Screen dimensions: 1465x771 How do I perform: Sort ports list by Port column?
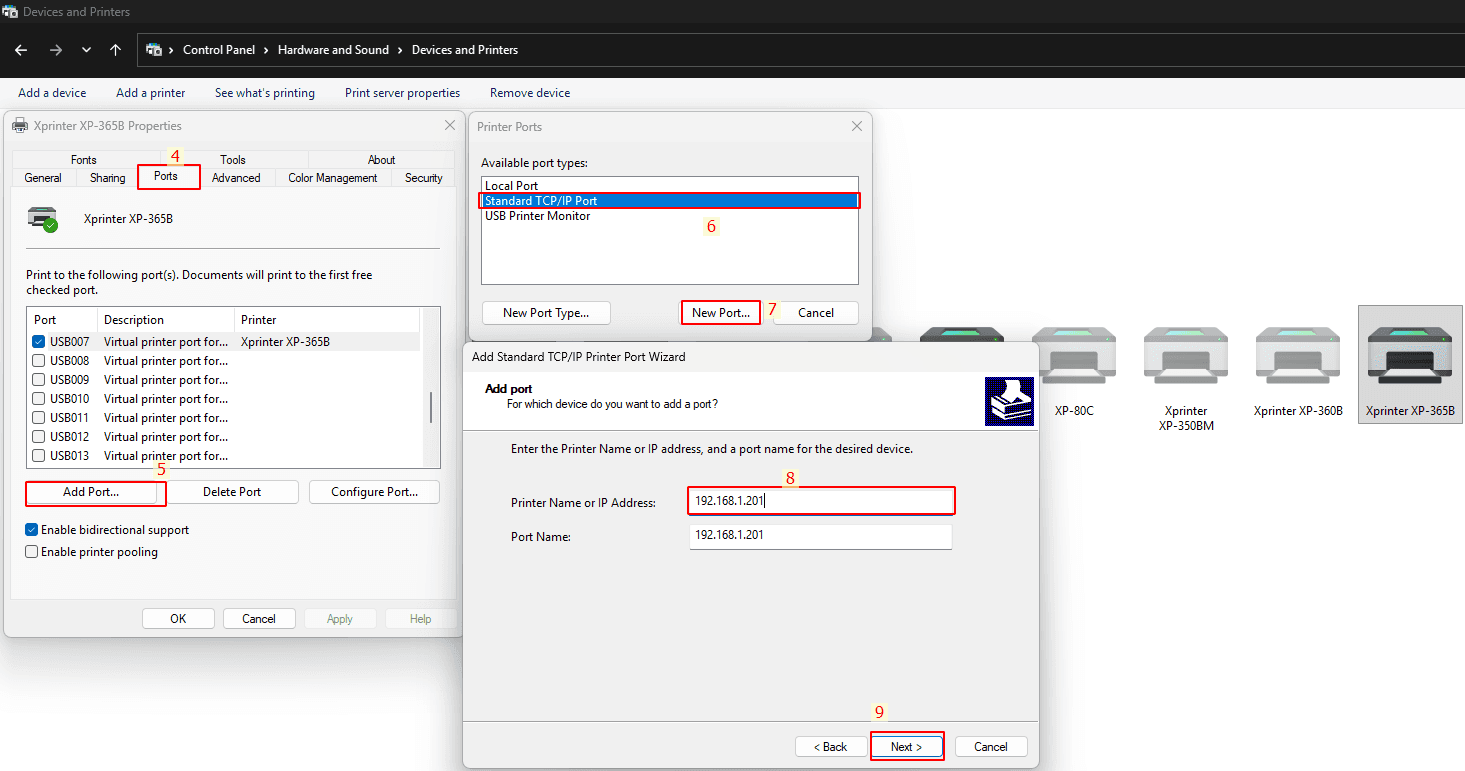tap(62, 320)
